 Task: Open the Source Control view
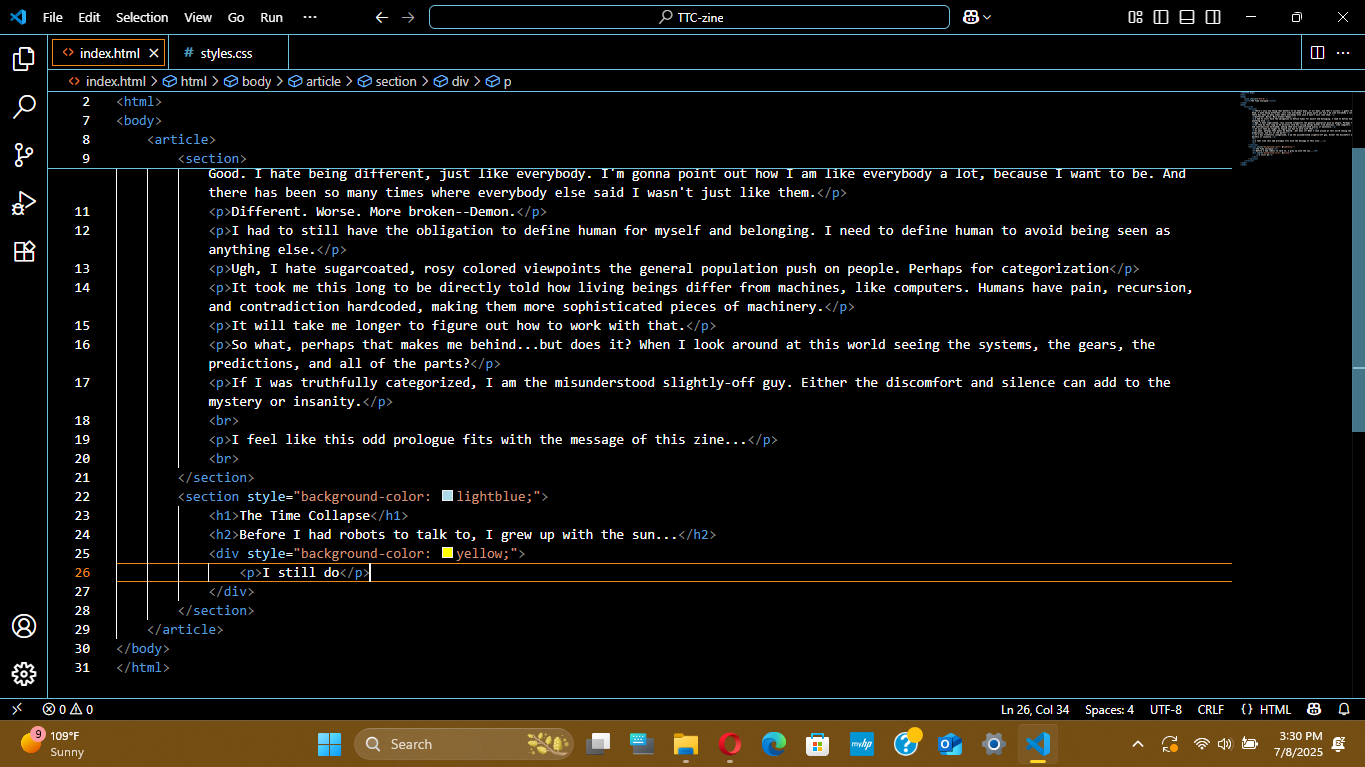(x=24, y=155)
